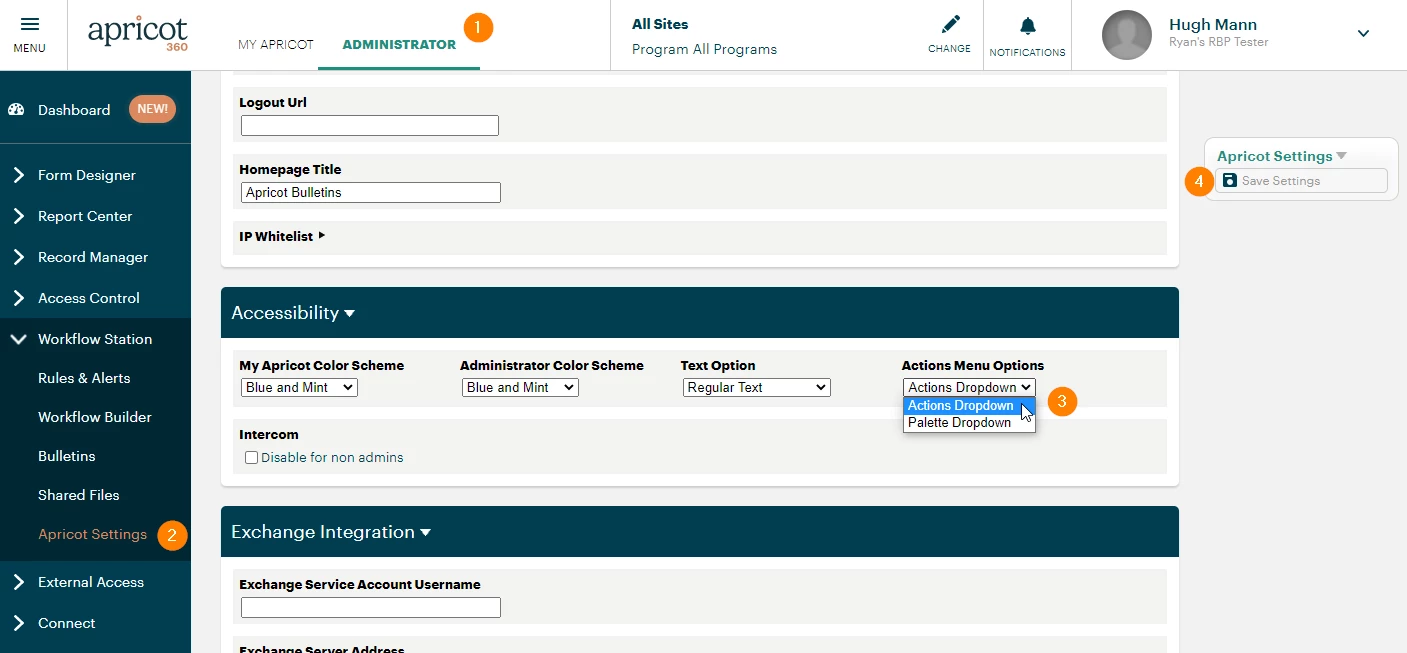Open Bulletins menu item
The width and height of the screenshot is (1407, 653).
[67, 456]
